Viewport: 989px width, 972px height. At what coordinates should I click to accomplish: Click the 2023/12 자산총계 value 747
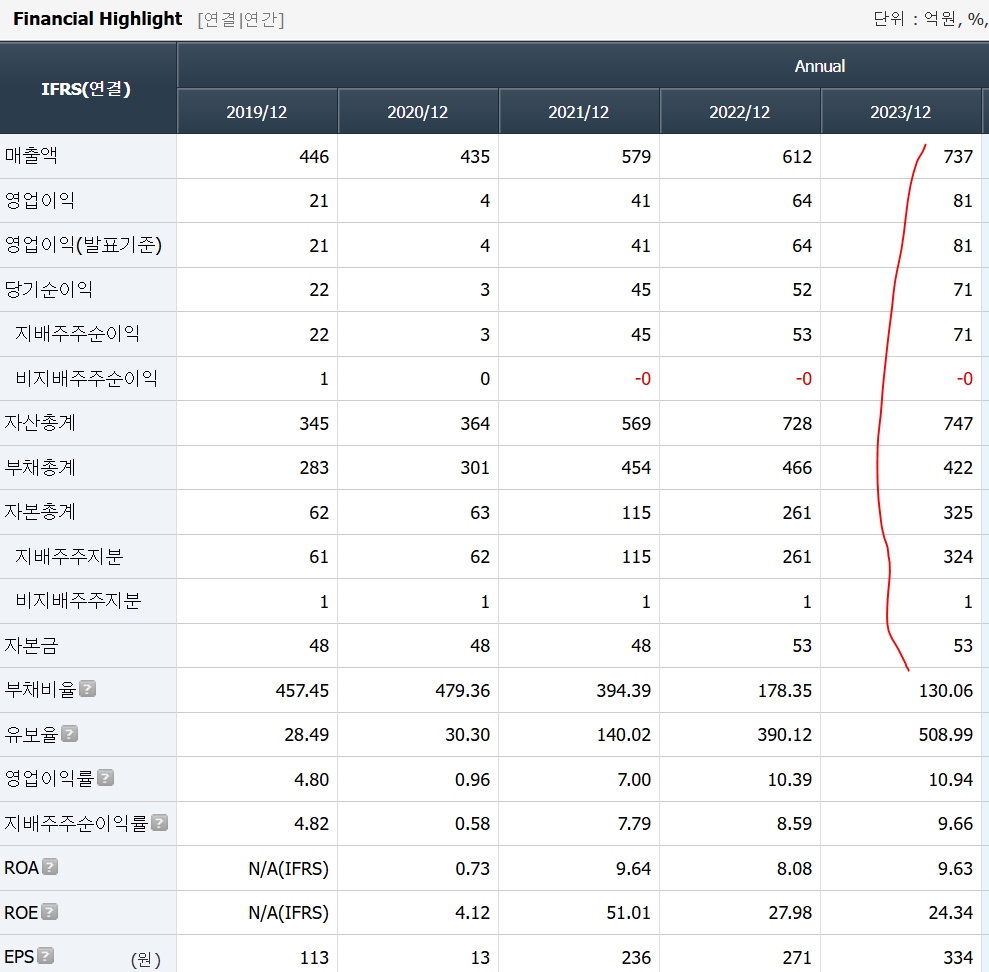(x=957, y=424)
